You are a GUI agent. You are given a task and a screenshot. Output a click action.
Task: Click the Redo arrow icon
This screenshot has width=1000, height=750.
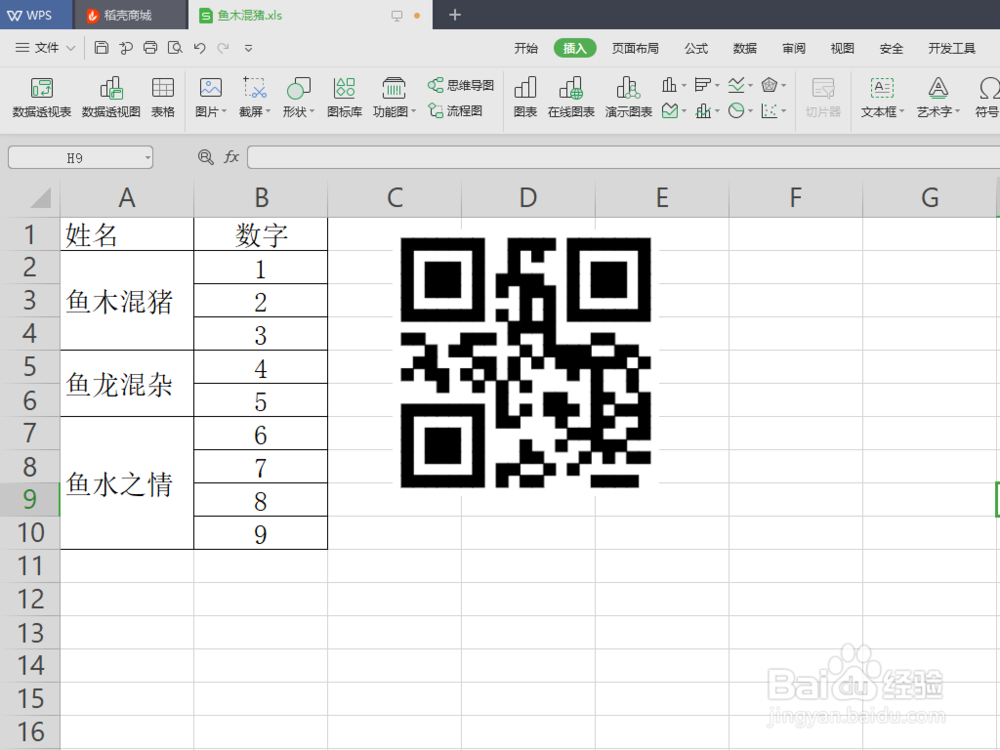(x=223, y=48)
